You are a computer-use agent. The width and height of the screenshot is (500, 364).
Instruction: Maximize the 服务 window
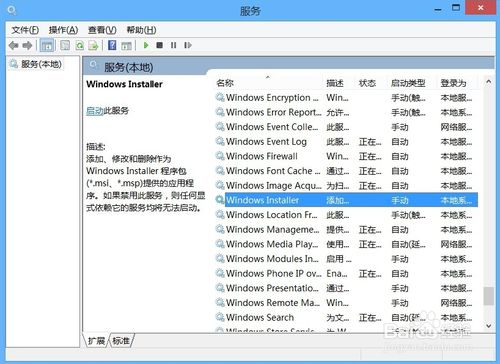click(x=456, y=8)
